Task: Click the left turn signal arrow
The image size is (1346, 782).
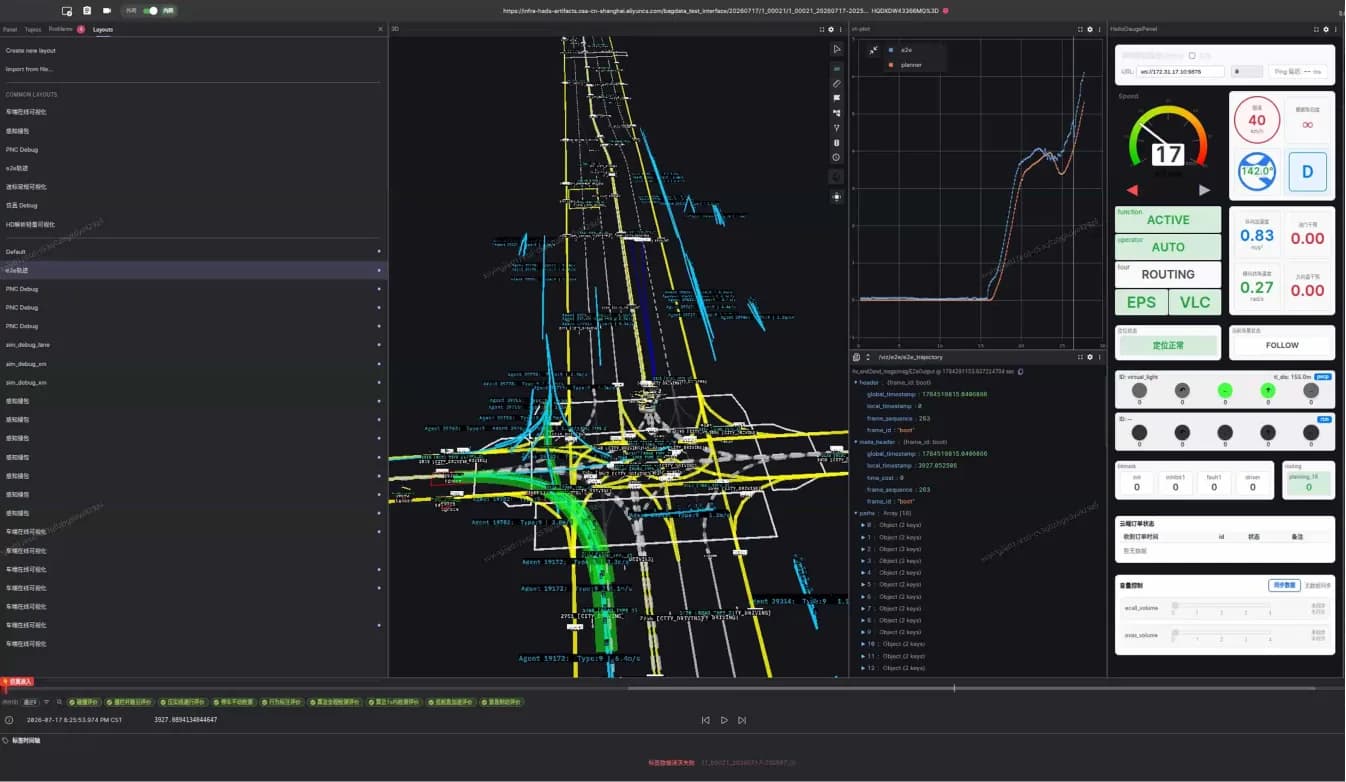Action: click(1132, 190)
